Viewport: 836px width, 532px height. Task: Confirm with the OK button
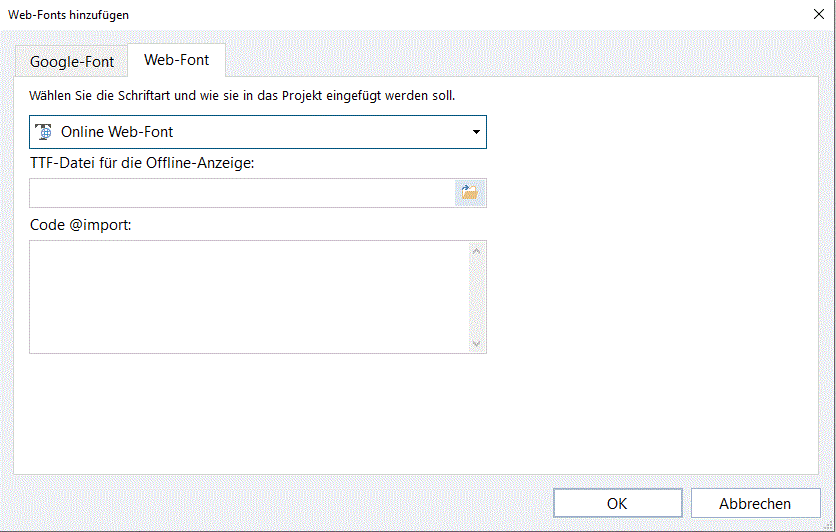coord(617,503)
